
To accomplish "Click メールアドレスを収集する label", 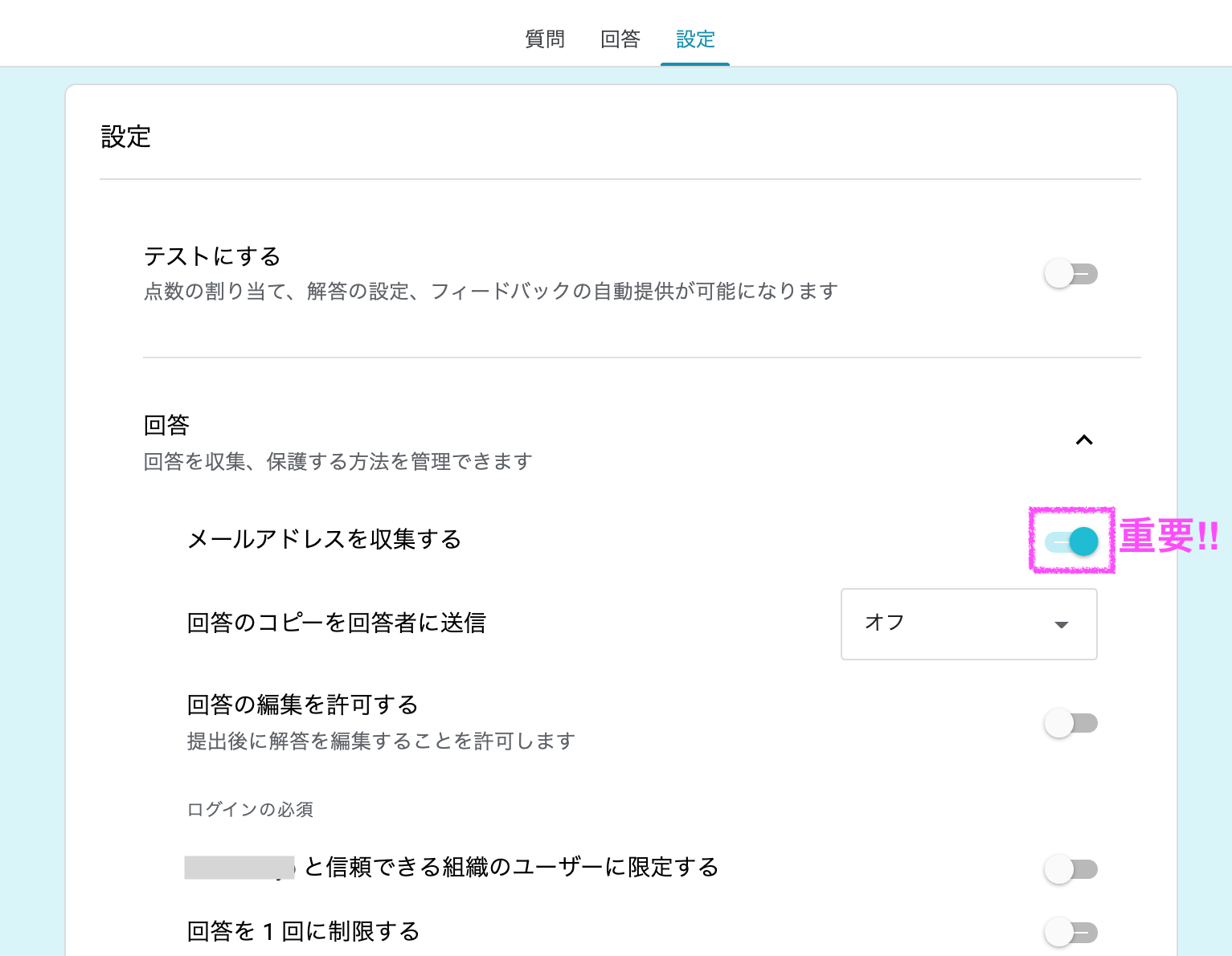I will (324, 539).
